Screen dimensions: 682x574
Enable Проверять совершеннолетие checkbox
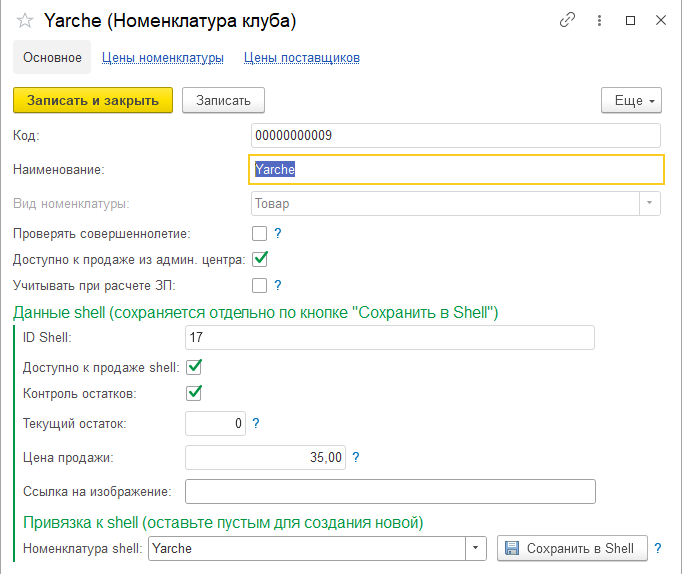click(259, 233)
